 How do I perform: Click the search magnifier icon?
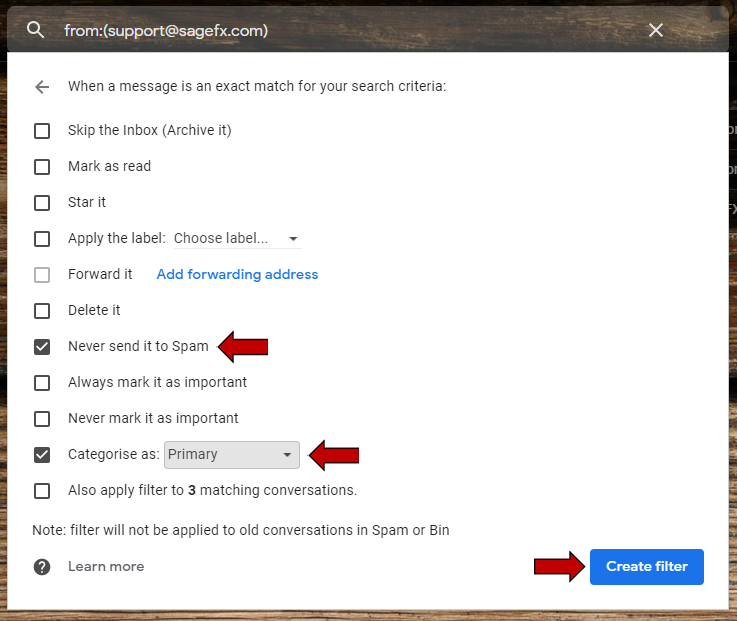tap(36, 30)
